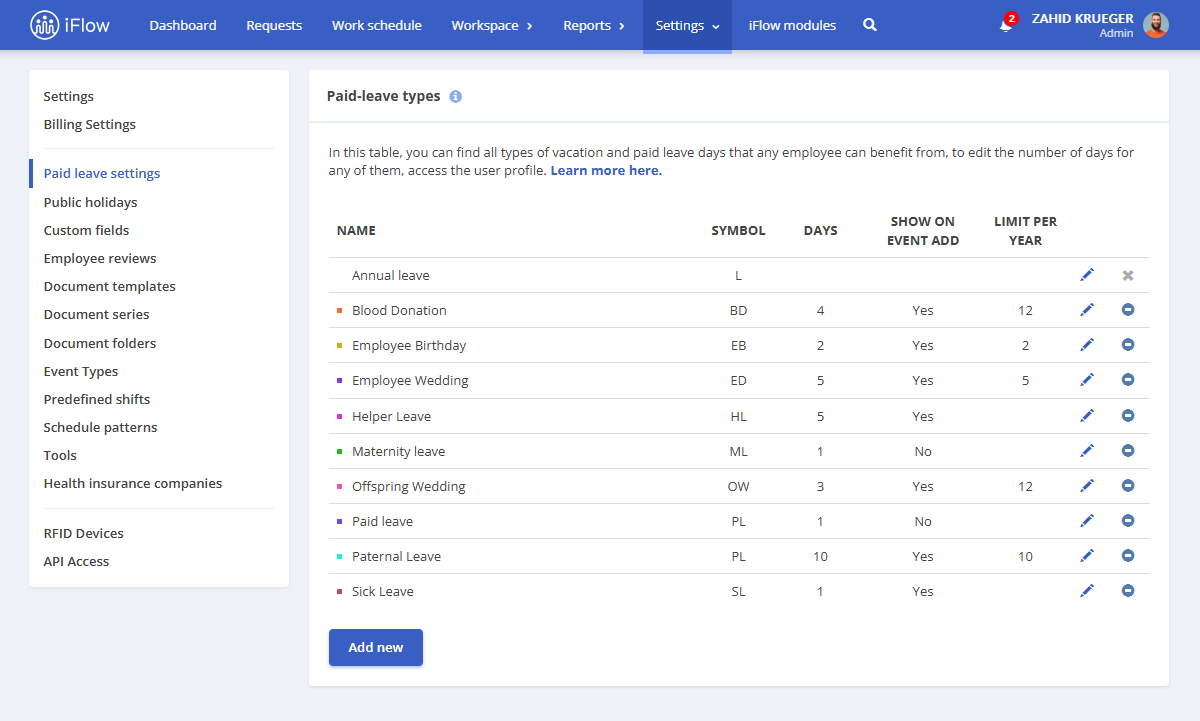The image size is (1200, 721).
Task: Click Zahid Krueger's avatar picture
Action: [x=1156, y=25]
